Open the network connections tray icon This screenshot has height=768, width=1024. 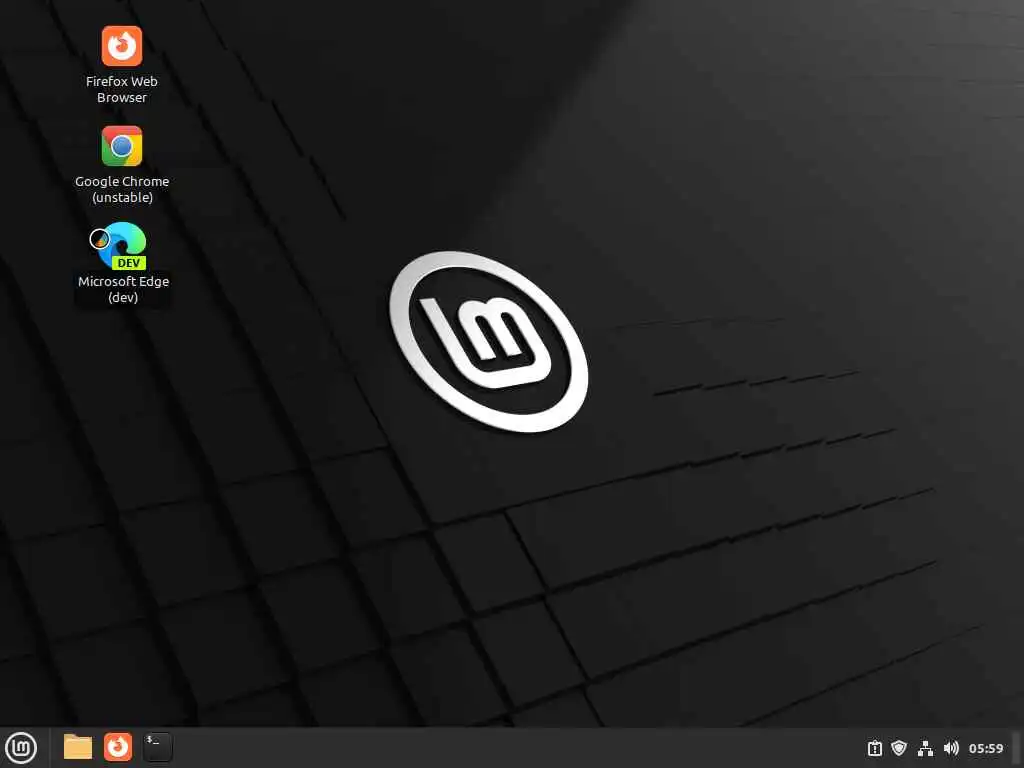(925, 748)
